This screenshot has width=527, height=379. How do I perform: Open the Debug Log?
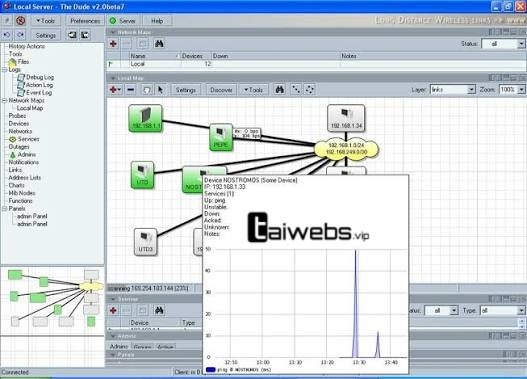click(40, 77)
